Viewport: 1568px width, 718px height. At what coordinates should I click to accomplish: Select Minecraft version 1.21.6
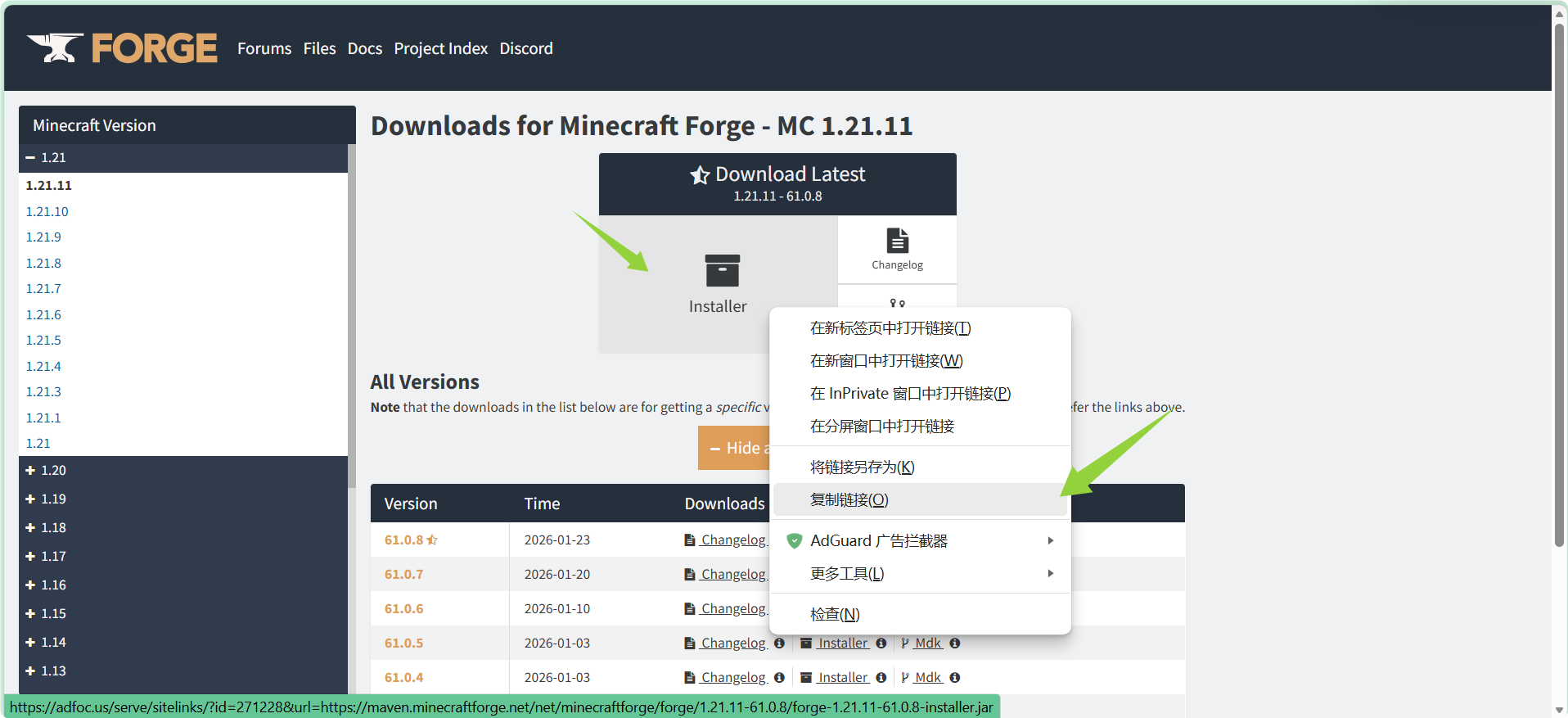43,314
